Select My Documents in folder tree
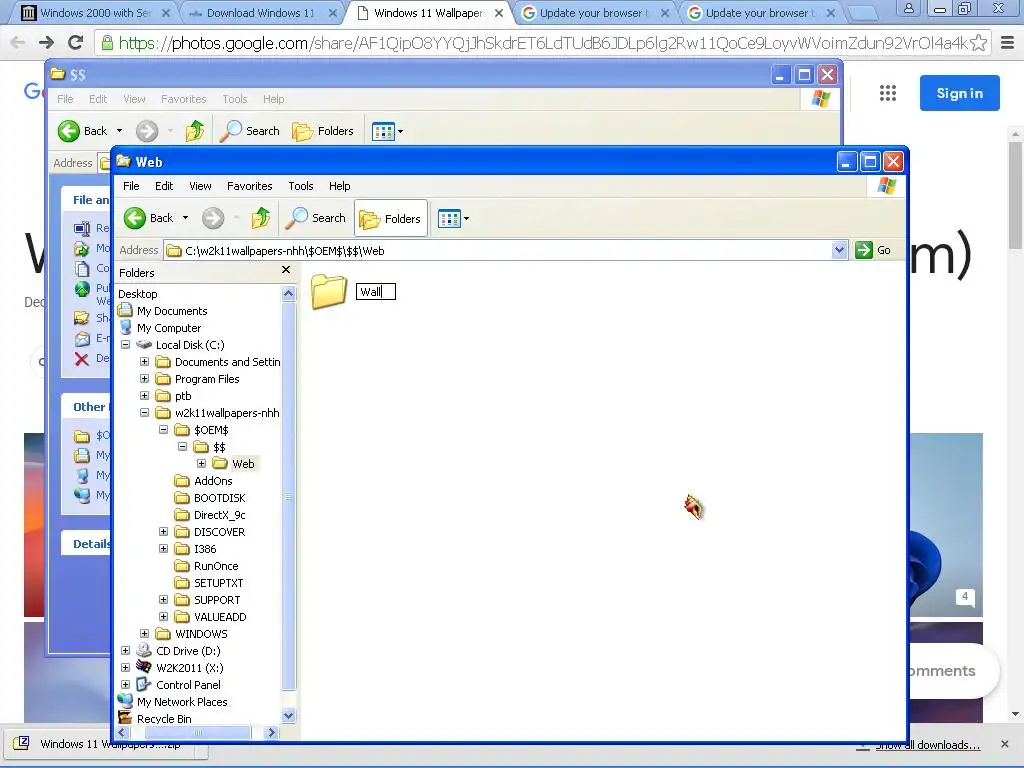 [x=172, y=311]
